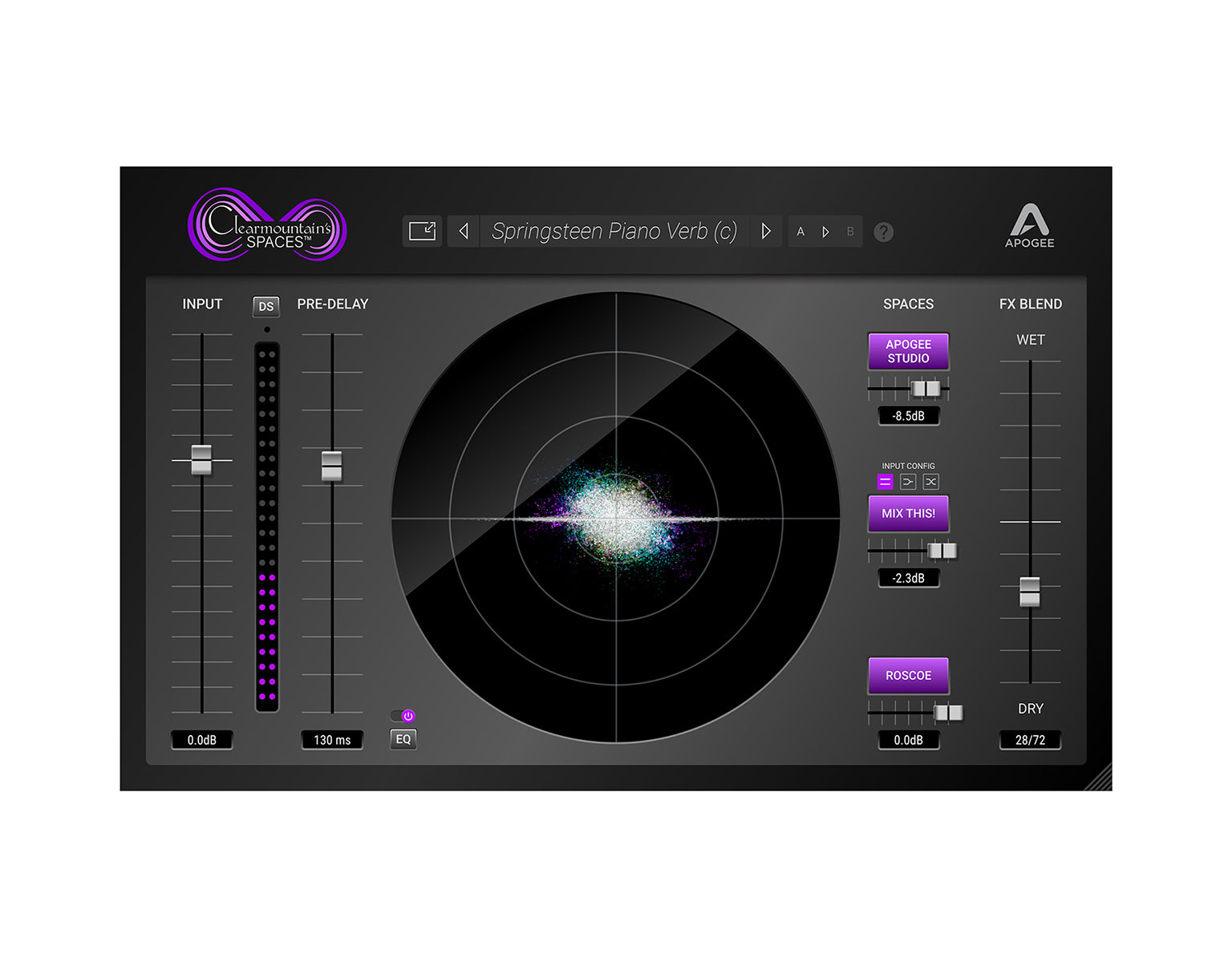Toggle the Mix This! space

coord(908,514)
